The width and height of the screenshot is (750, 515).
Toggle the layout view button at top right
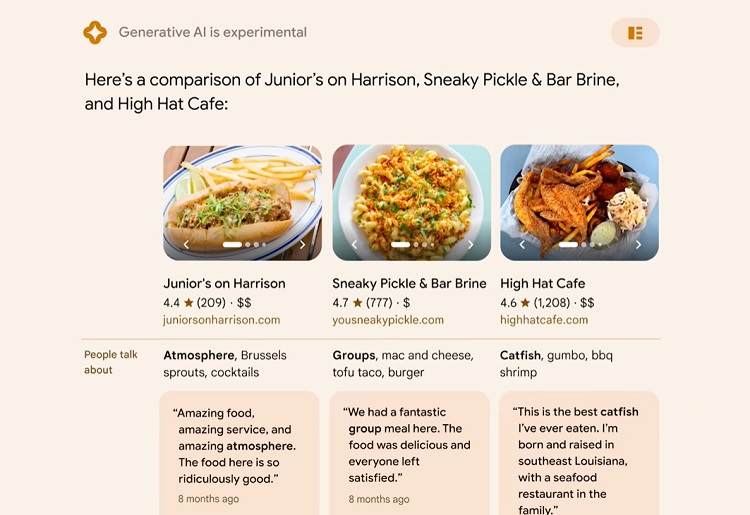[635, 33]
